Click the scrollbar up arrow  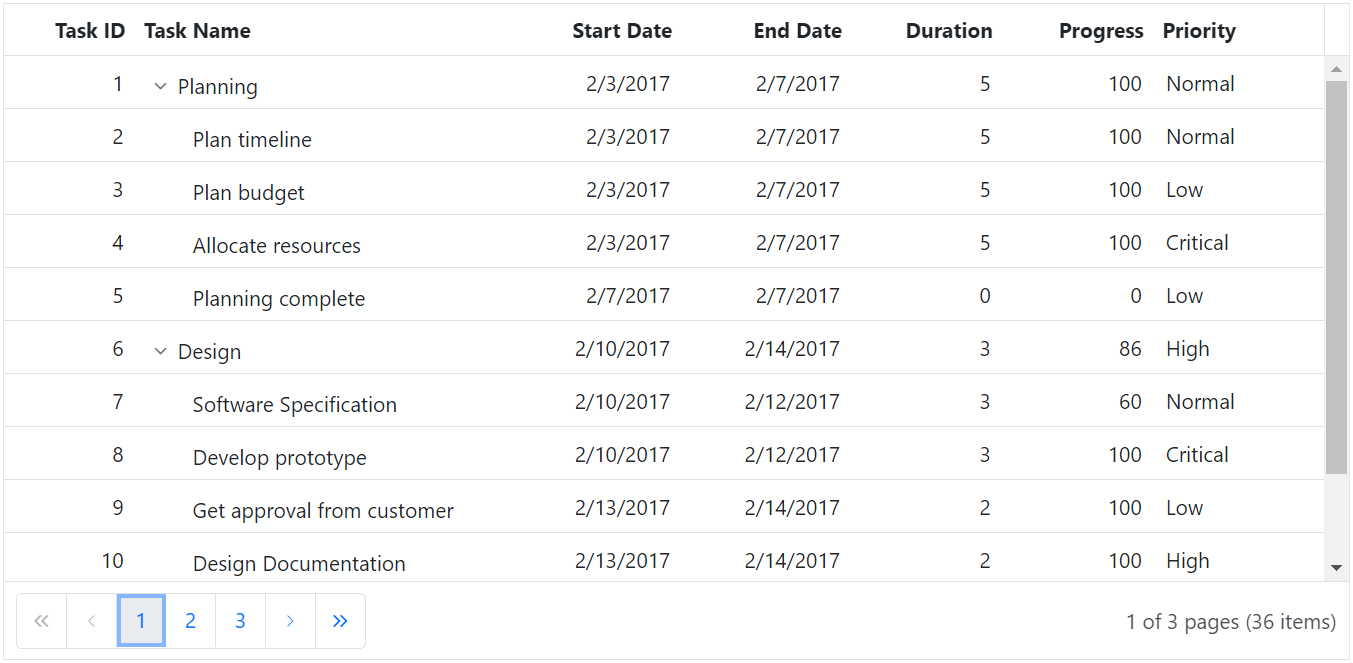pyautogui.click(x=1336, y=68)
